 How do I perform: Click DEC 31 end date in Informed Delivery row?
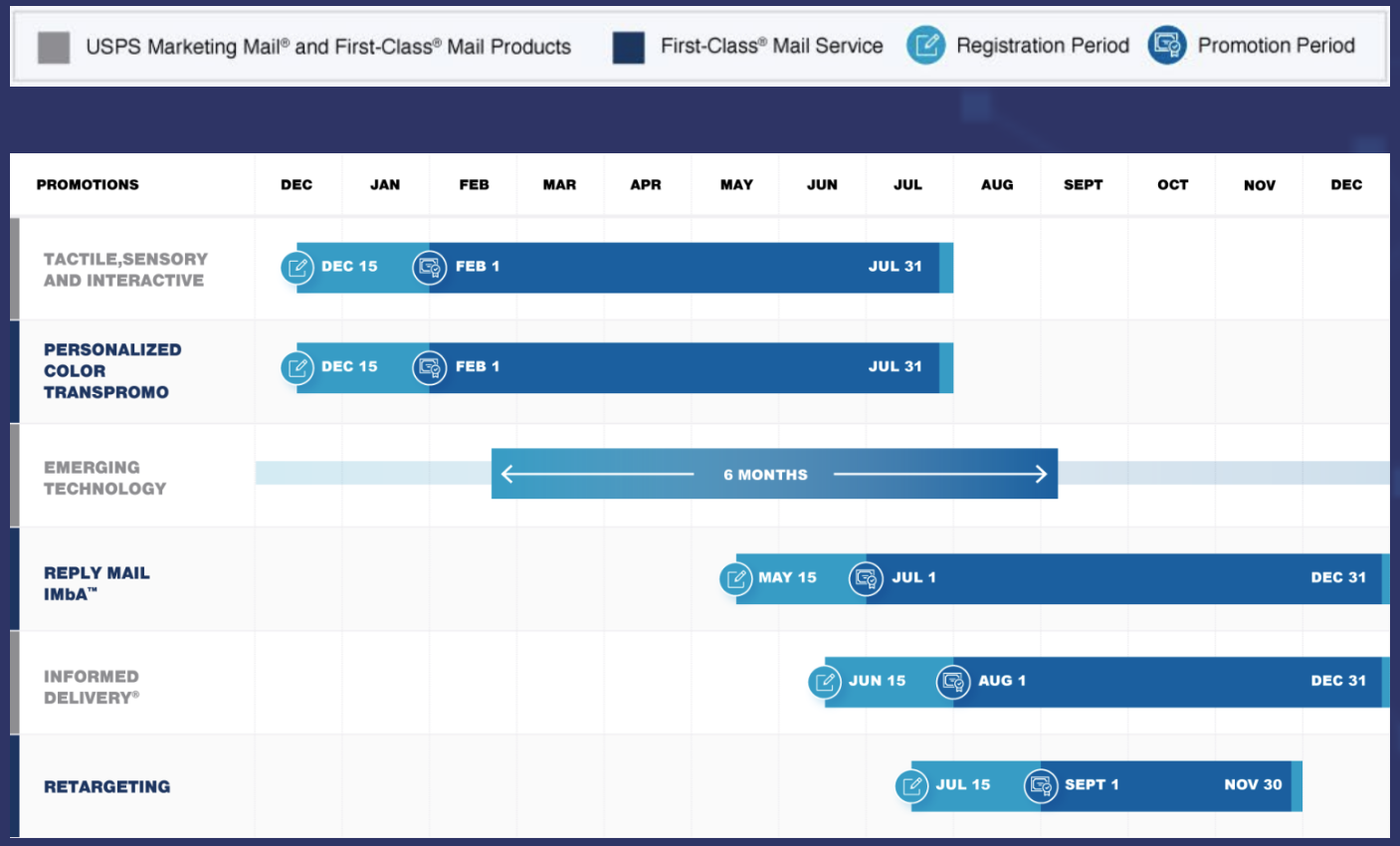[1338, 681]
